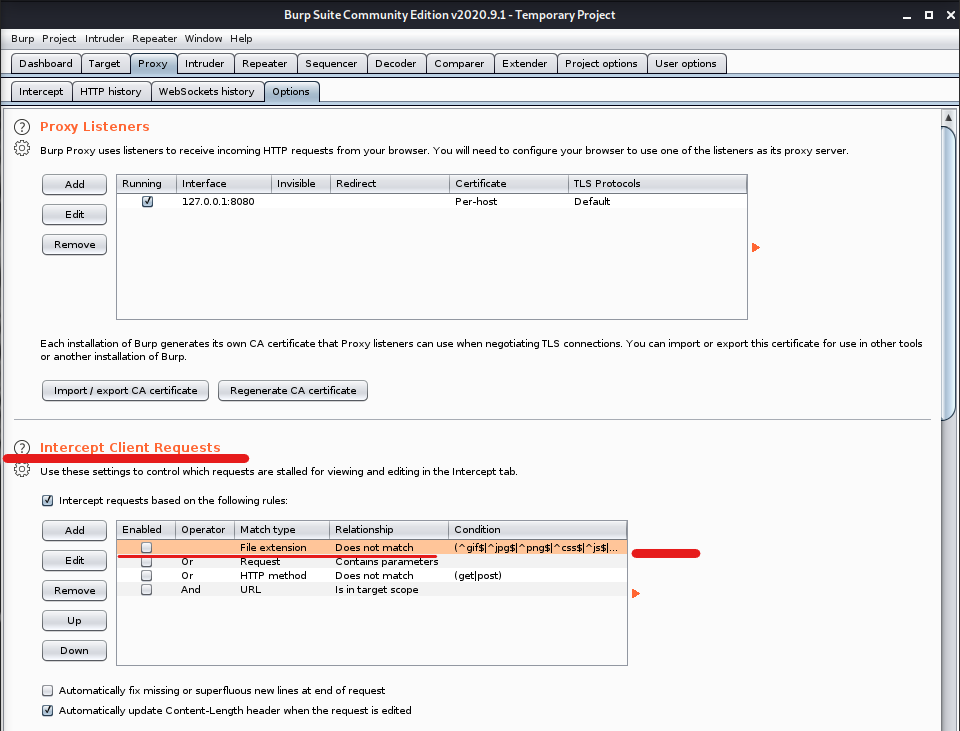Click Running column header in listeners table
The width and height of the screenshot is (960, 731).
coord(147,184)
